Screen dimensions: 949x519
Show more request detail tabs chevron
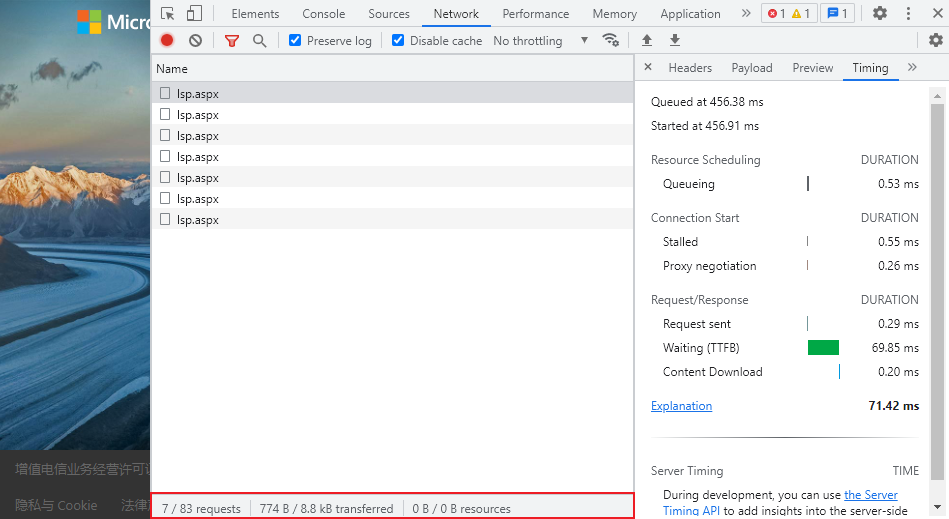click(912, 68)
